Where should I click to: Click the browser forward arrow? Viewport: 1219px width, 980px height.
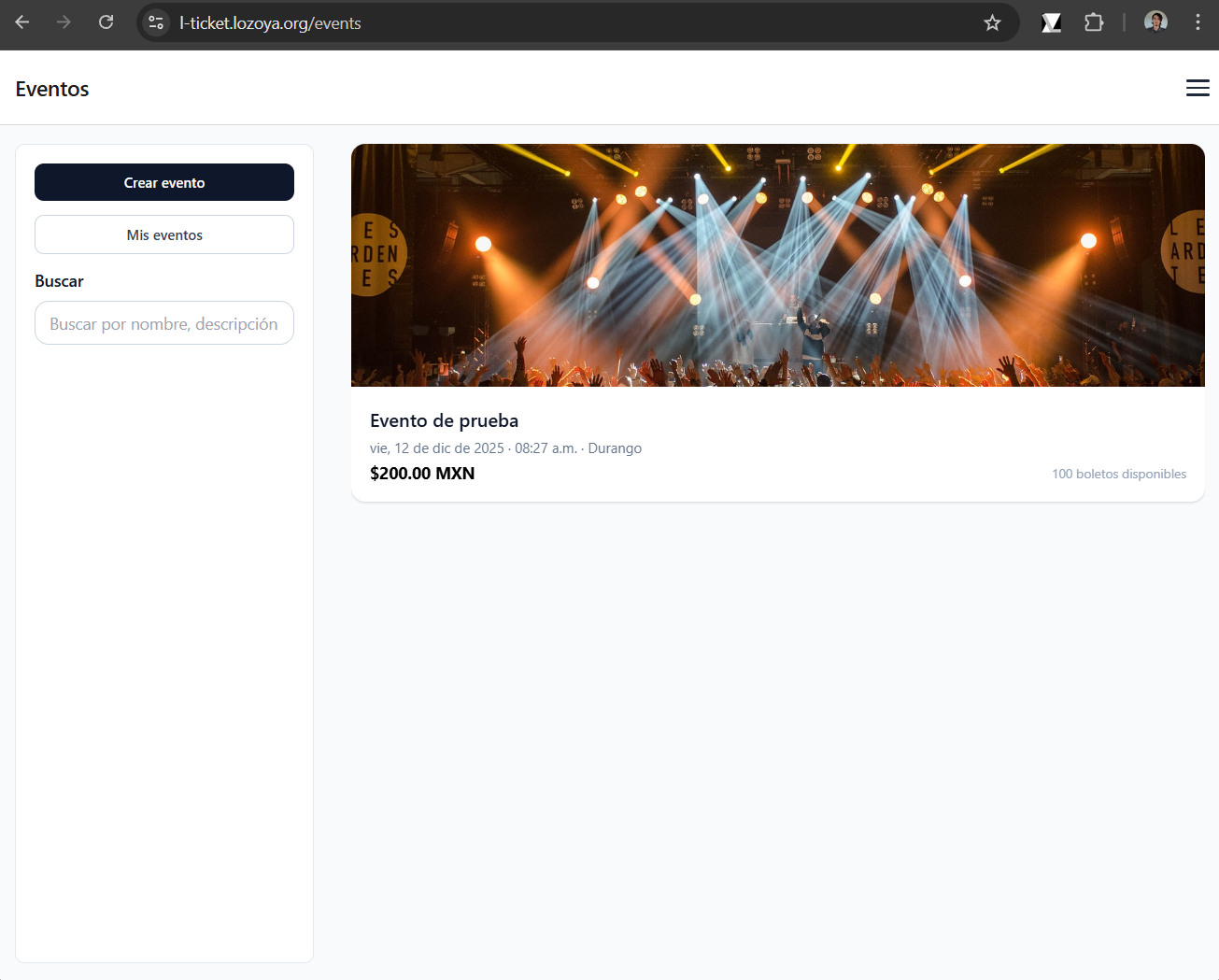click(x=64, y=22)
